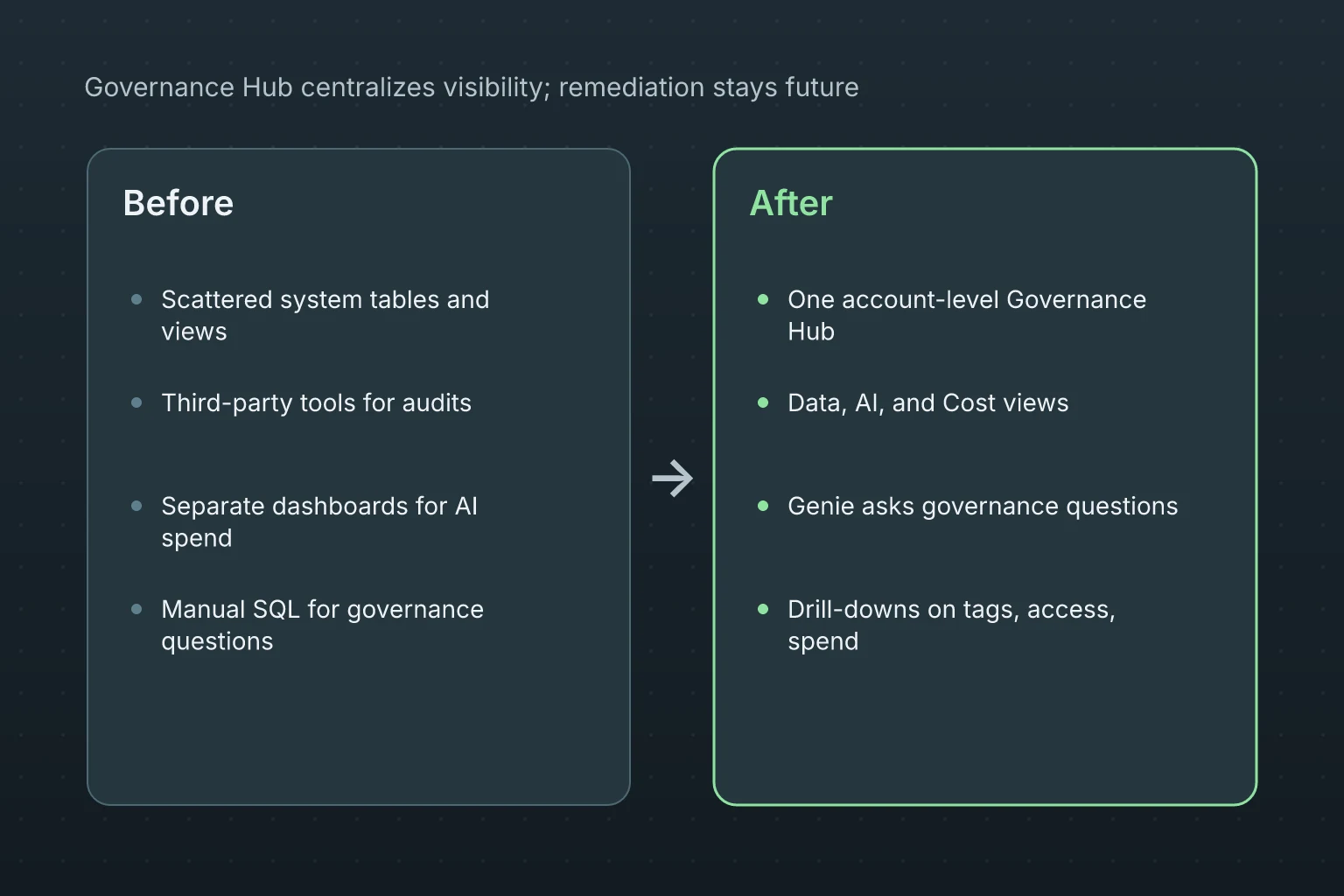The image size is (1344, 896).
Task: Select the Before heading
Action: [x=178, y=203]
